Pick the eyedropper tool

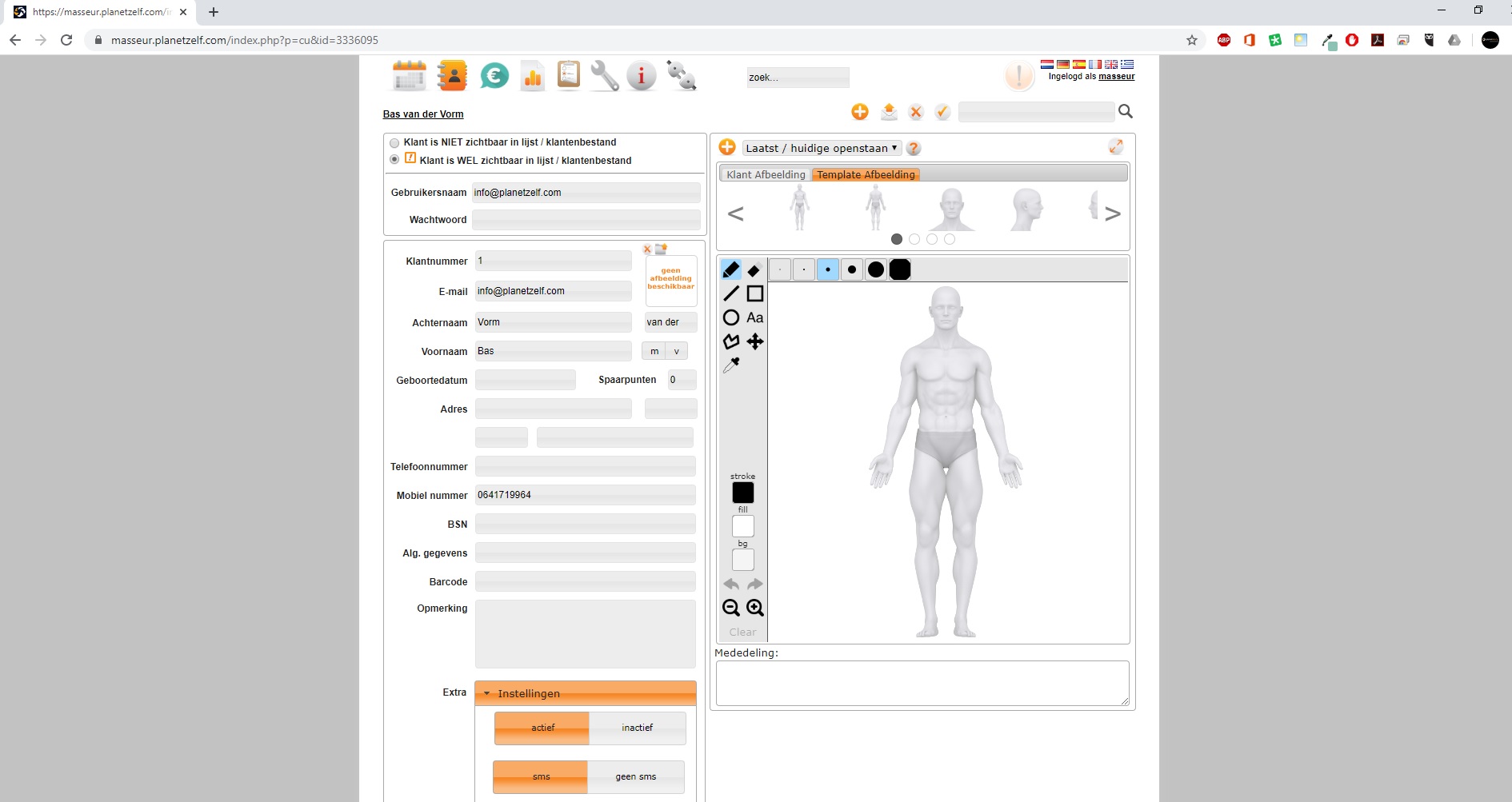[x=731, y=365]
